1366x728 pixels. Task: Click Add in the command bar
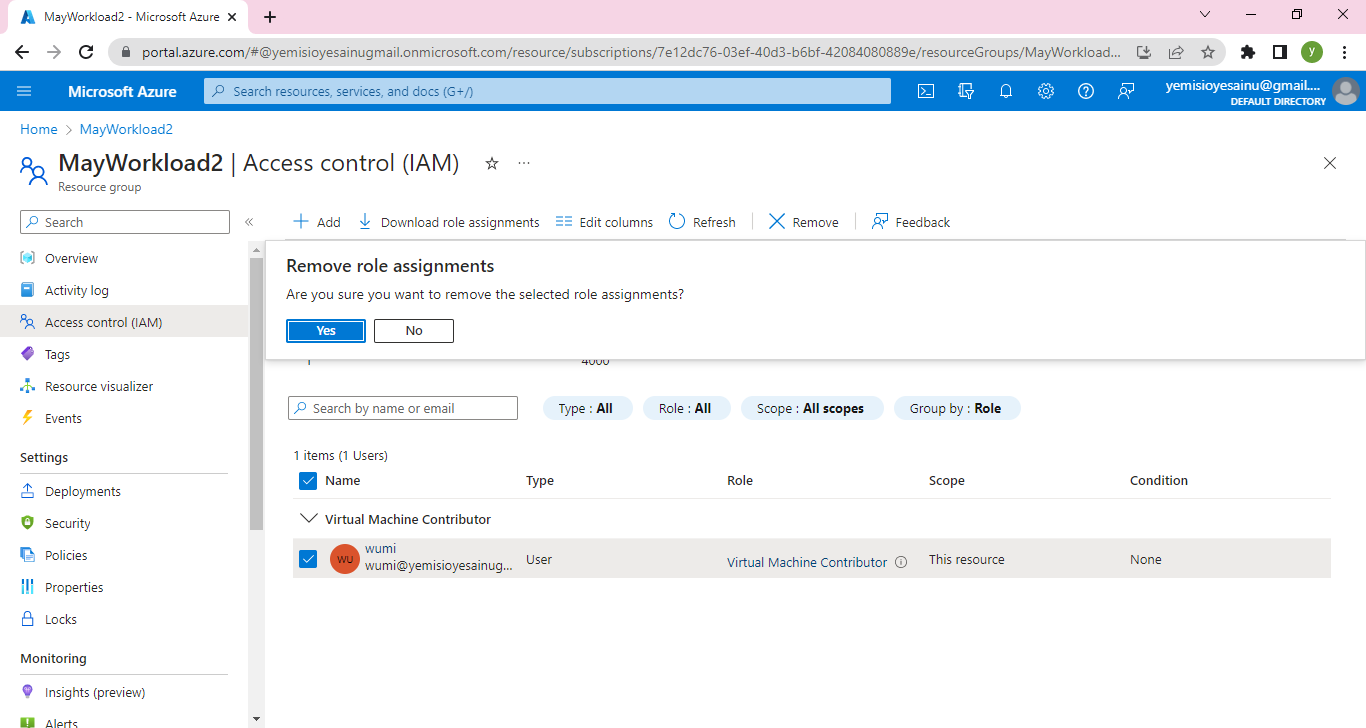(x=316, y=222)
